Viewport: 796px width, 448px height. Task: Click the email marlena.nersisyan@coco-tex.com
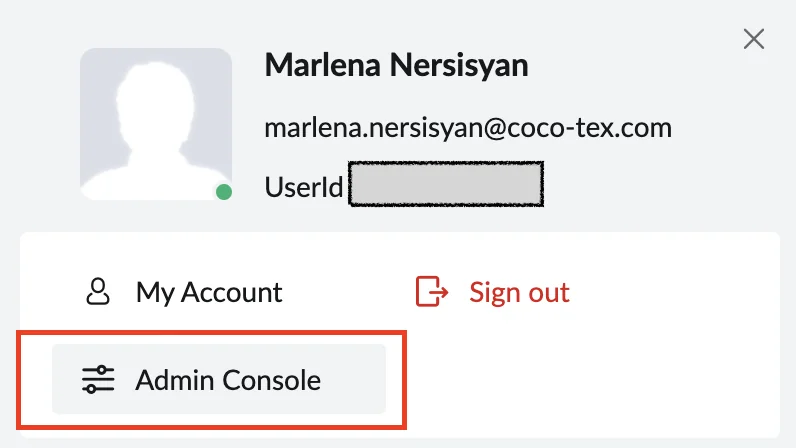coord(468,127)
